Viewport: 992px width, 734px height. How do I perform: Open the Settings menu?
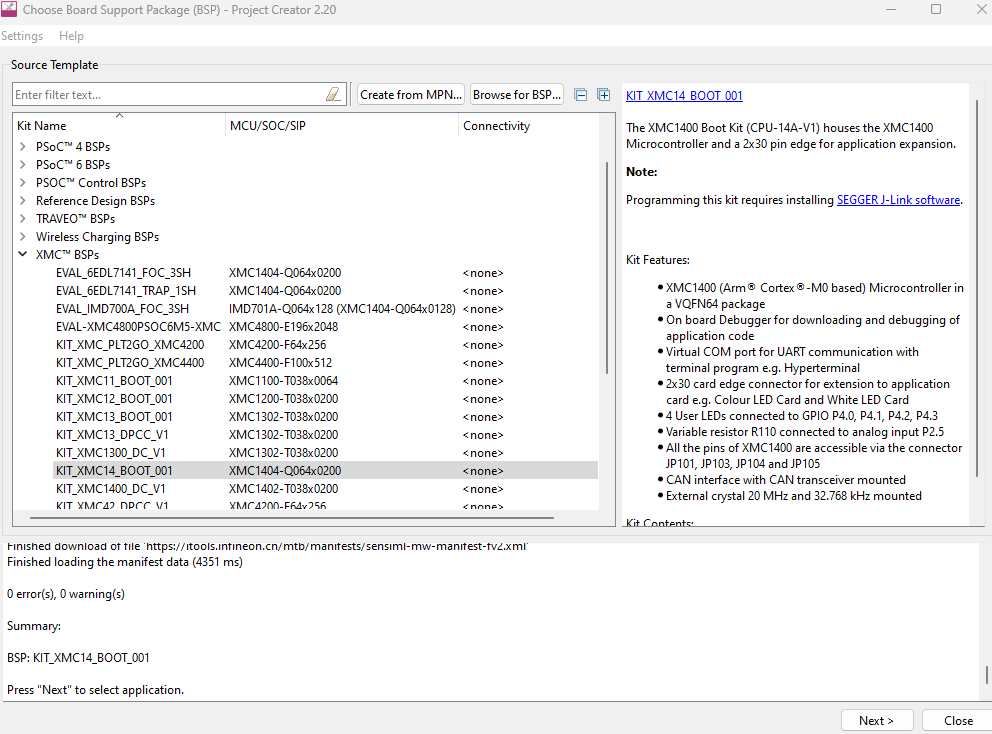(22, 36)
